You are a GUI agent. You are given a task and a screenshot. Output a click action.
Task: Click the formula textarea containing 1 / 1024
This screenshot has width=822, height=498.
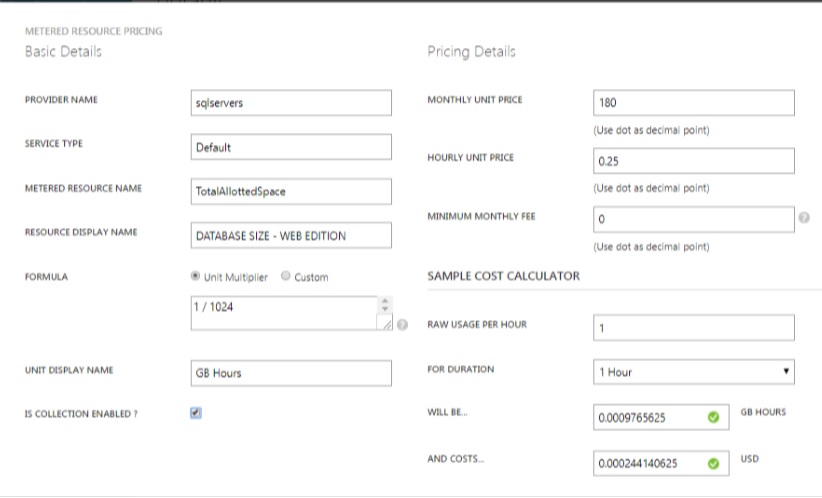(284, 313)
